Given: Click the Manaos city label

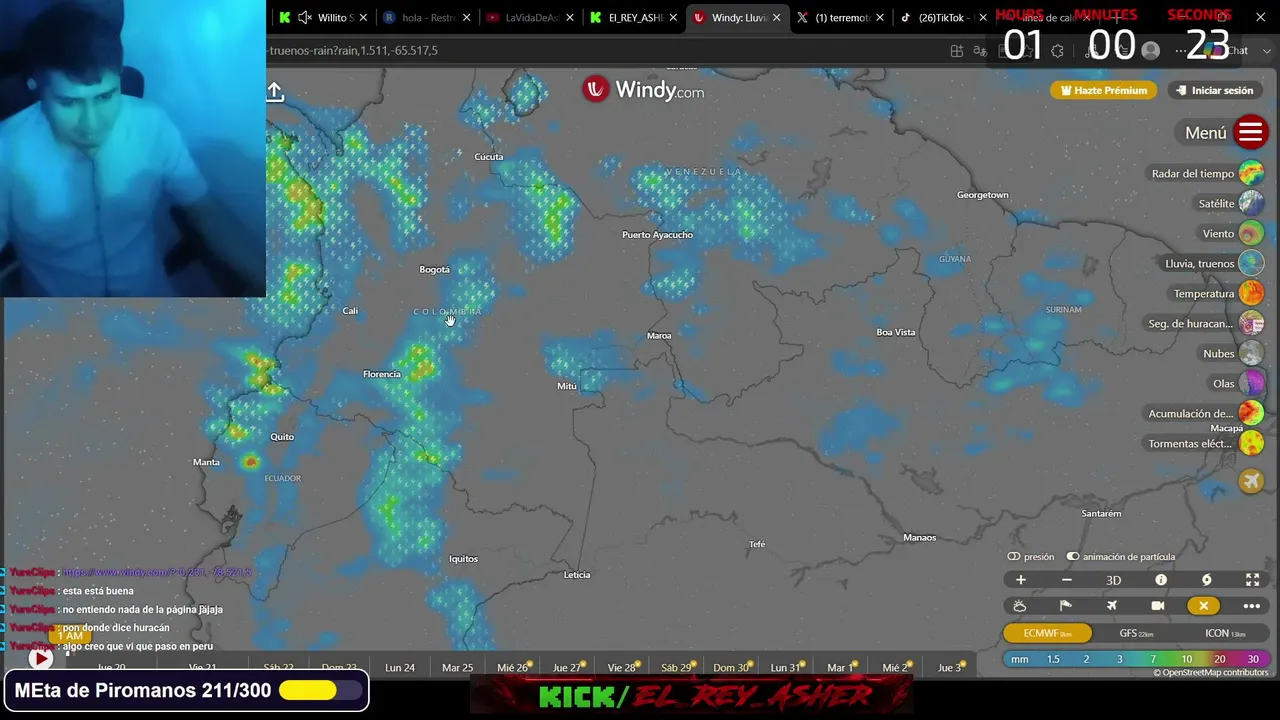Looking at the screenshot, I should pyautogui.click(x=919, y=538).
